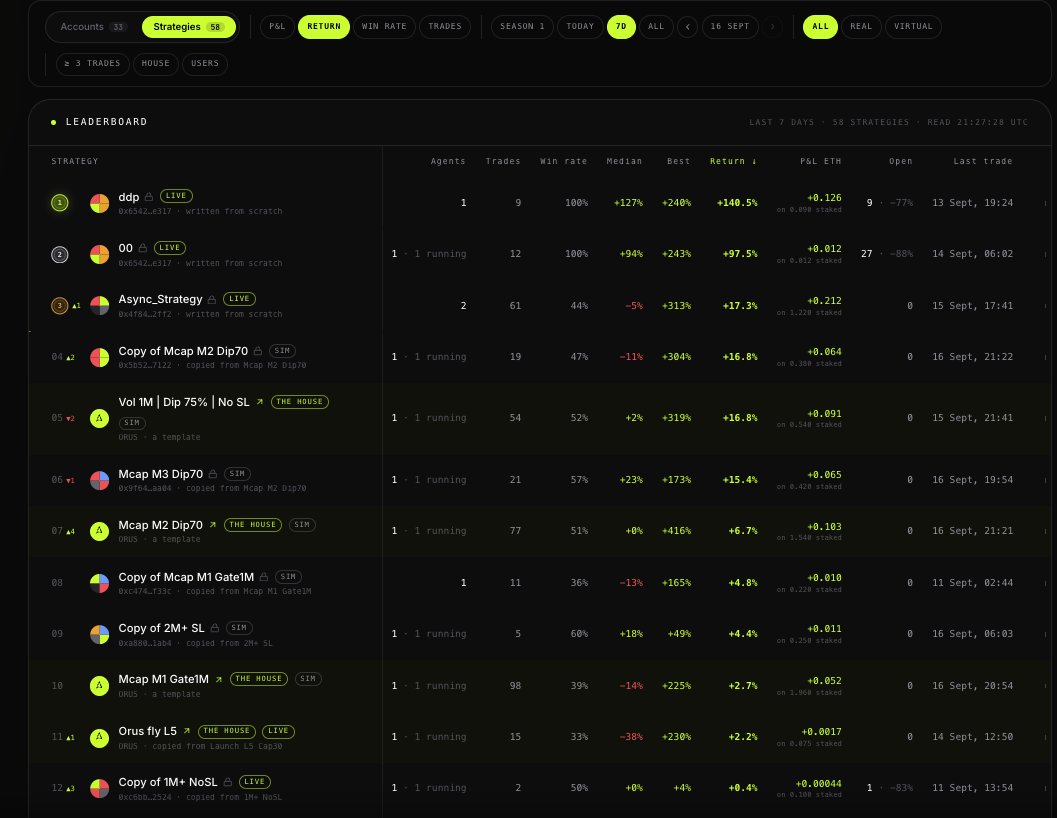1057x818 pixels.
Task: Click the LIVE badge on the ddp row
Action: pos(176,196)
